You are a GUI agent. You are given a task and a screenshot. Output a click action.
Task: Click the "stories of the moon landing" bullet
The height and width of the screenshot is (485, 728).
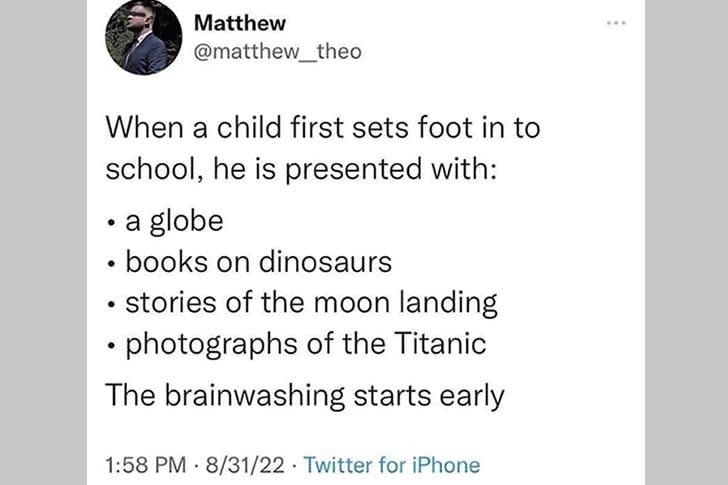311,303
